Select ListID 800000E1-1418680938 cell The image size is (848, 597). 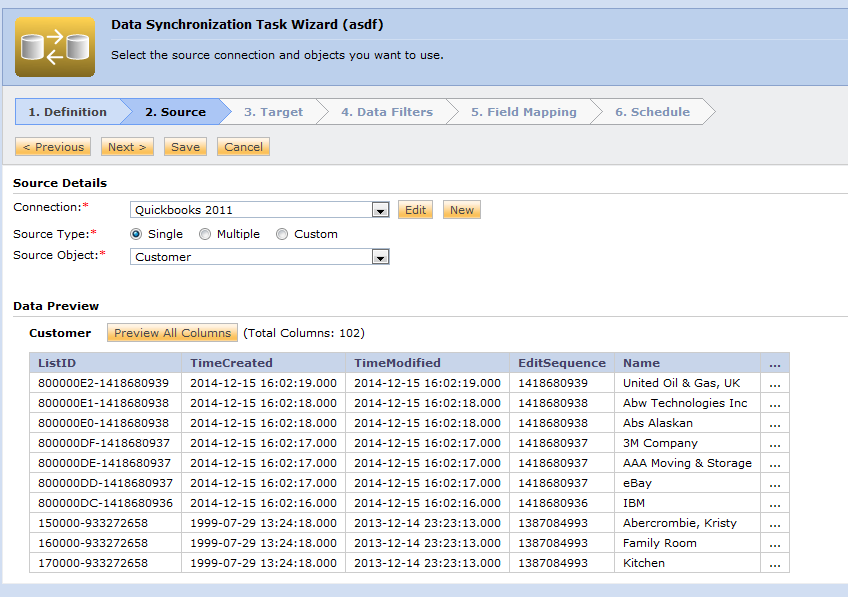click(x=105, y=403)
